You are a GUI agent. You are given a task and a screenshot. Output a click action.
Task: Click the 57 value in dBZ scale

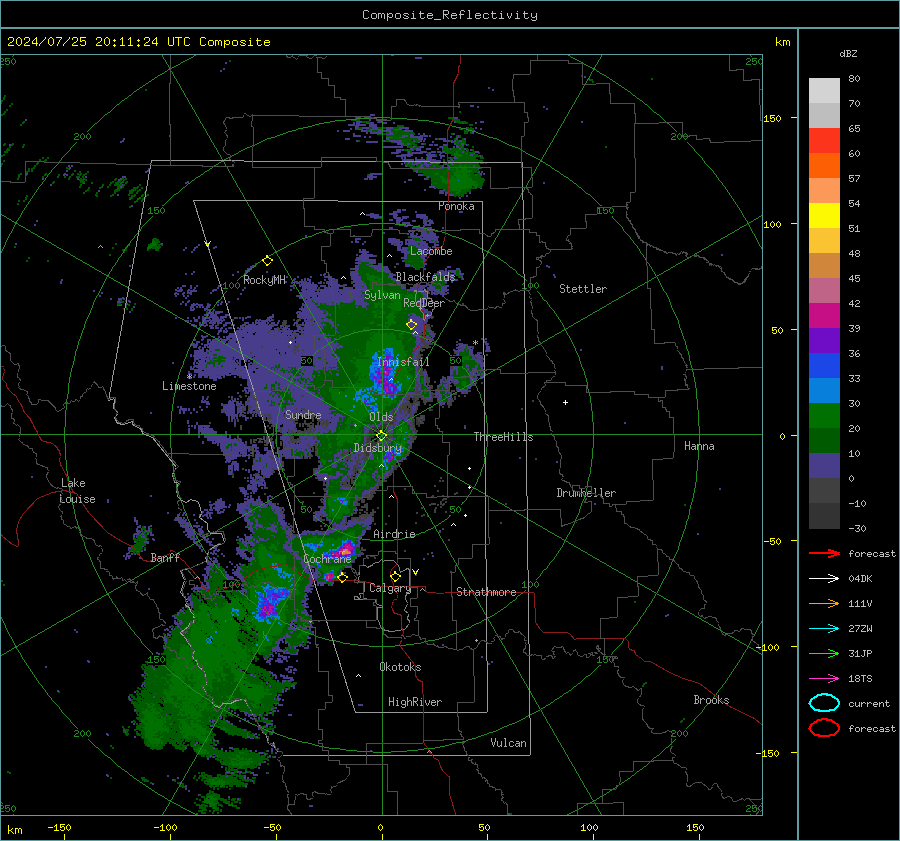coord(854,179)
